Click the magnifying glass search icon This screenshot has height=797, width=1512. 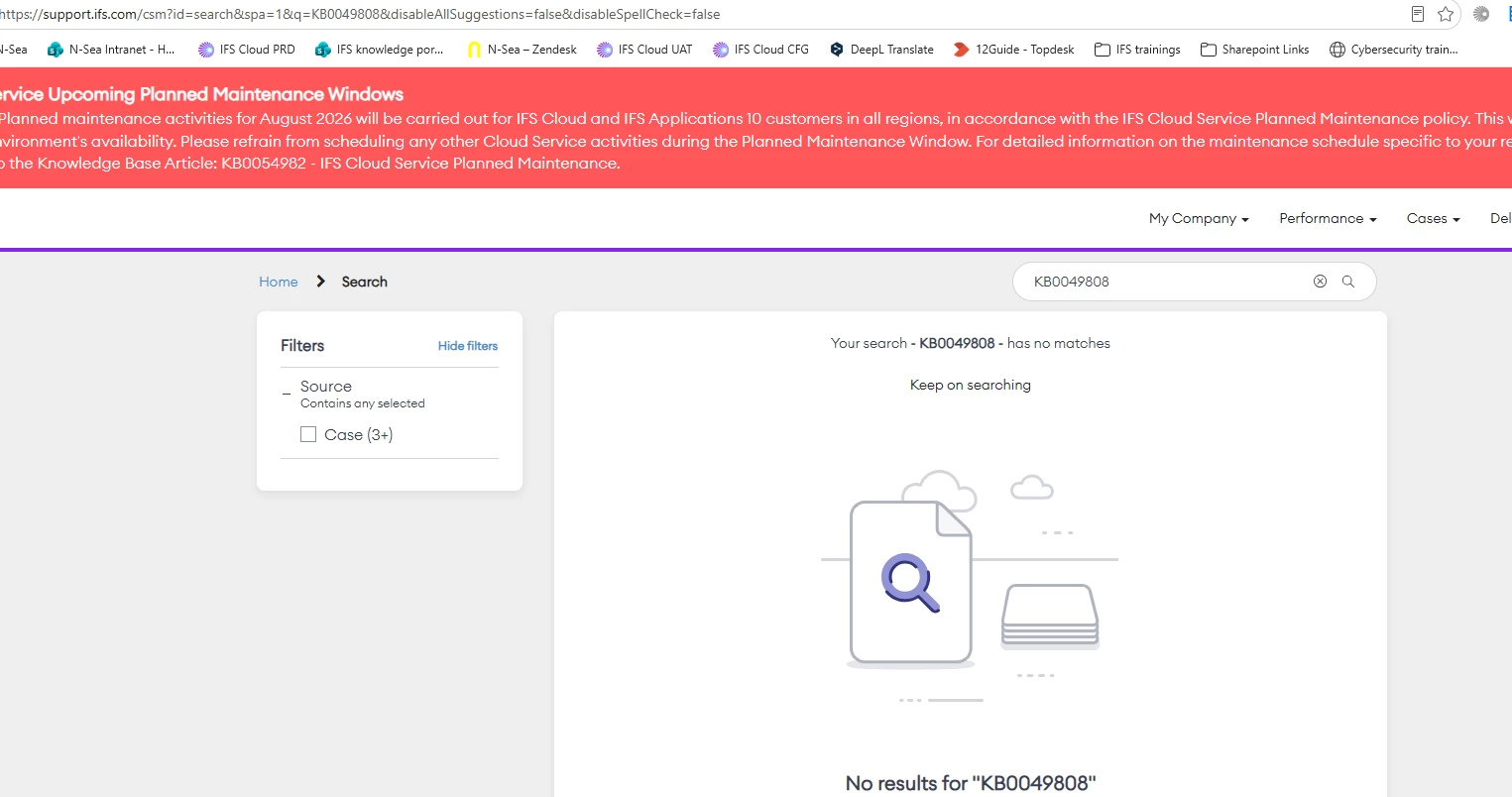(1348, 282)
